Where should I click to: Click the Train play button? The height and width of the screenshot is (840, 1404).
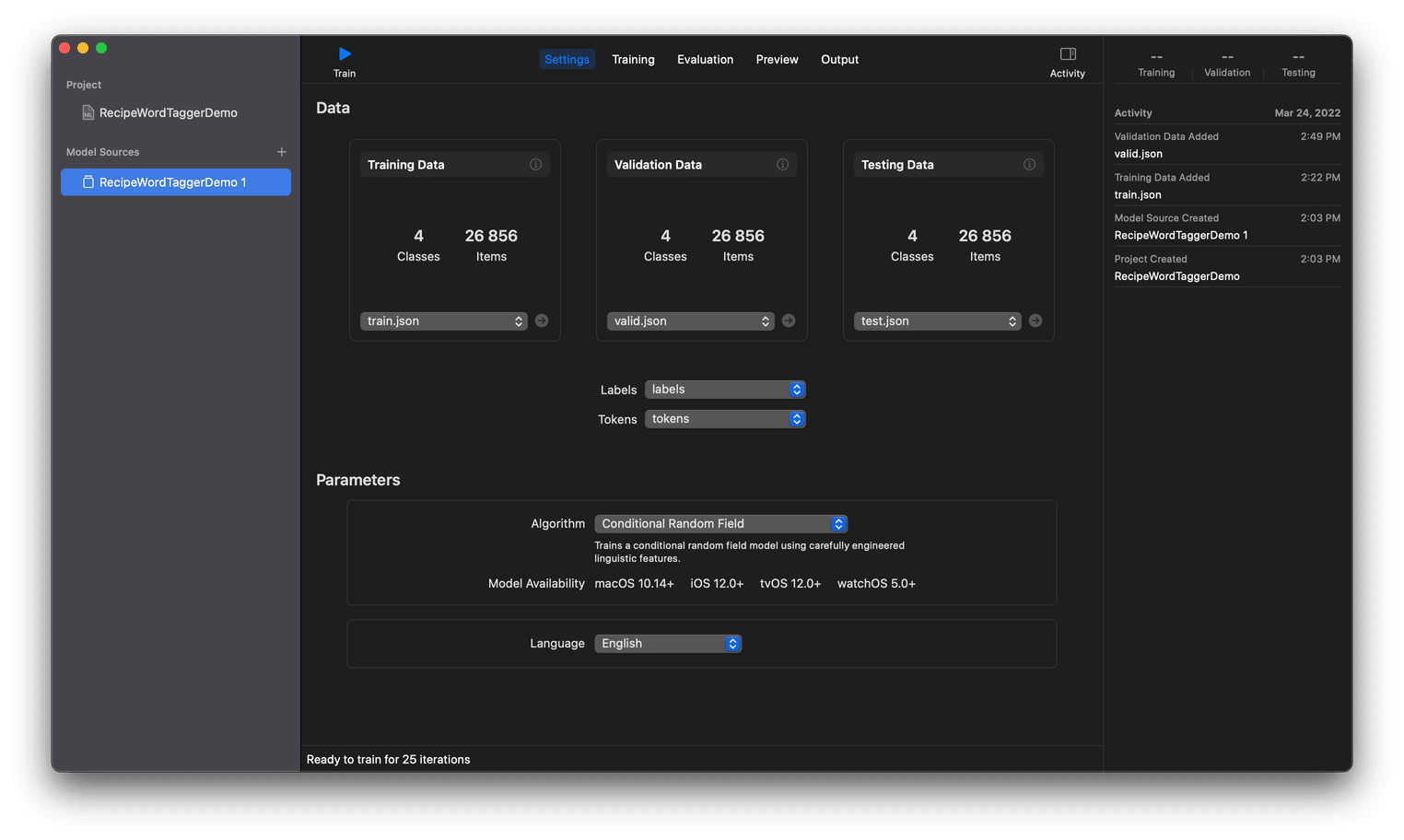point(345,54)
